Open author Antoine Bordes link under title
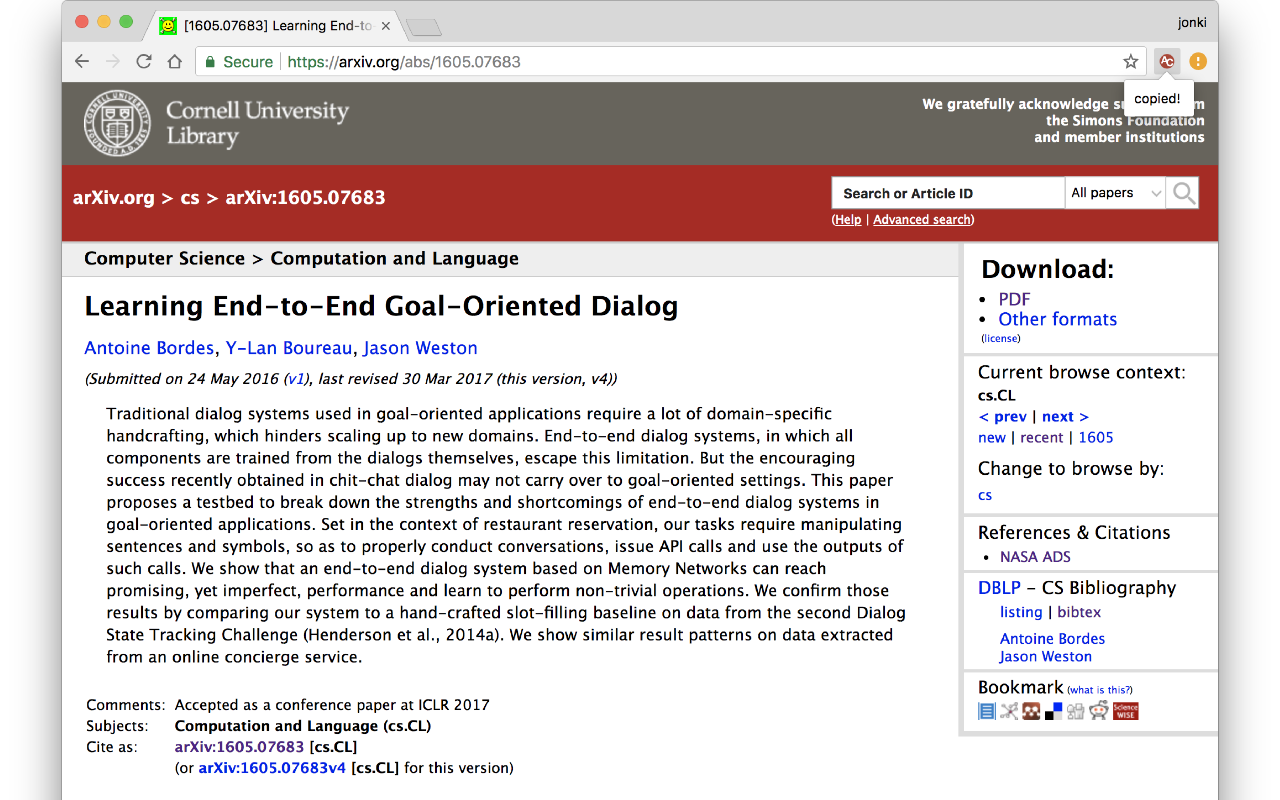This screenshot has width=1280, height=800. pos(149,348)
